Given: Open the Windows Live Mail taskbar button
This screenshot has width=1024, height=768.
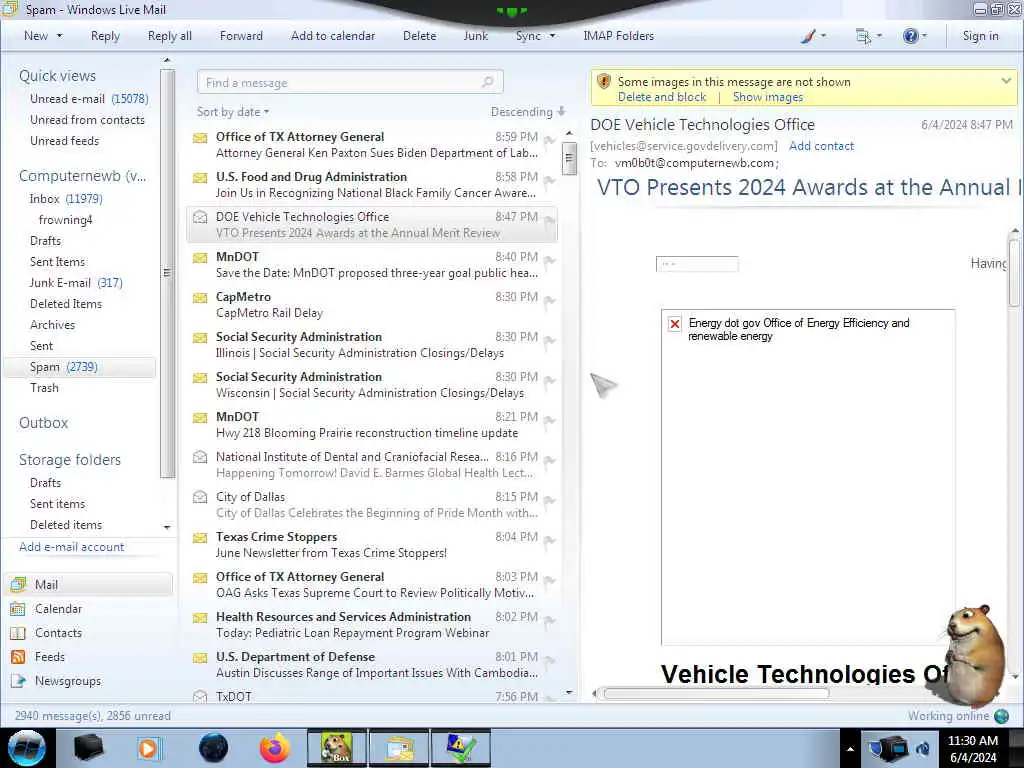Looking at the screenshot, I should pos(400,748).
